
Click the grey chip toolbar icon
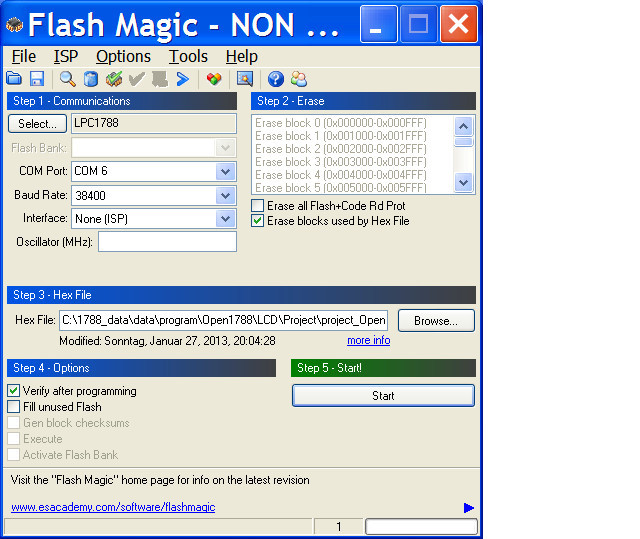point(160,79)
